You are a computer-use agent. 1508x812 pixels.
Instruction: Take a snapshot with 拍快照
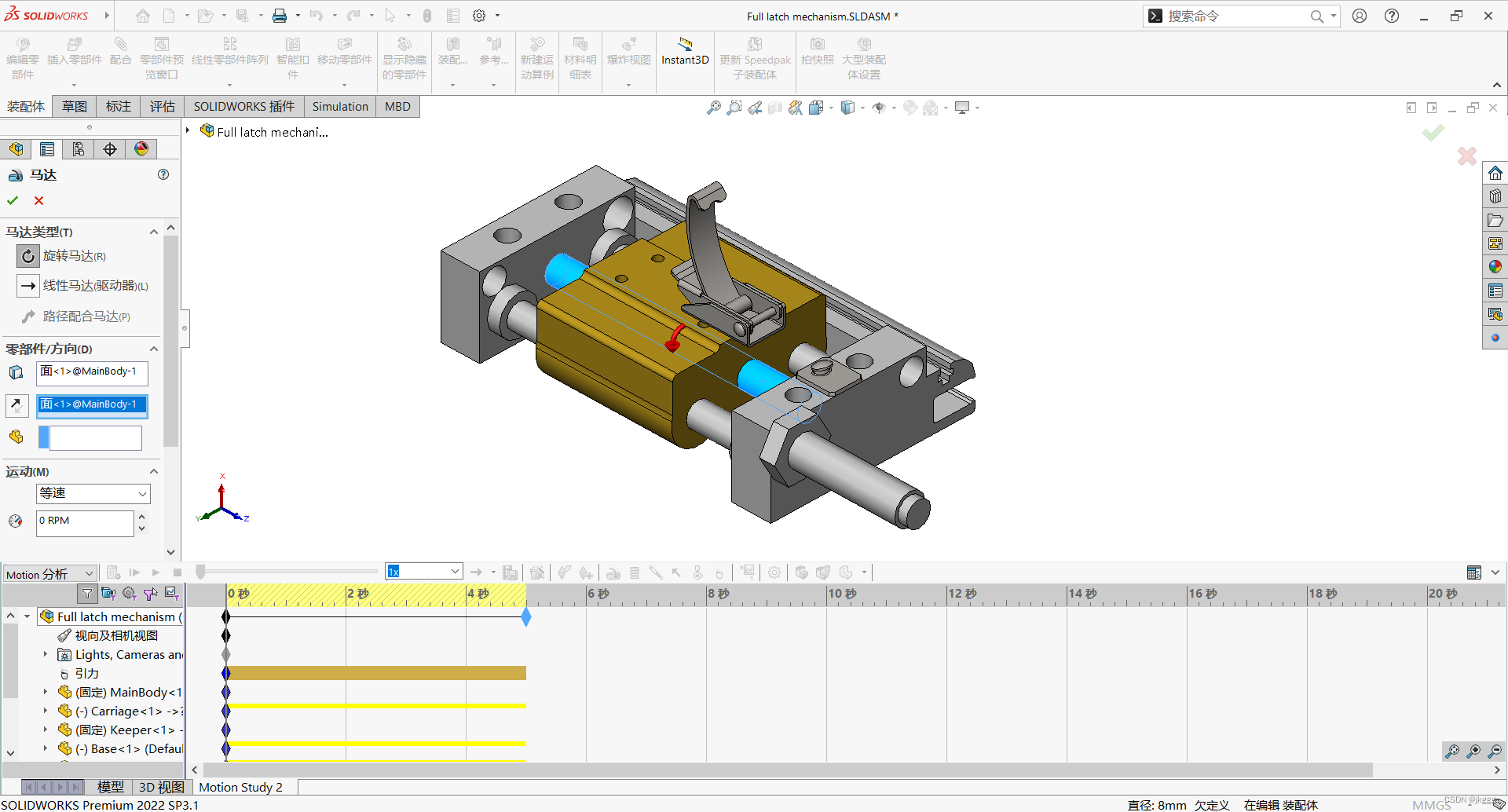(x=817, y=55)
